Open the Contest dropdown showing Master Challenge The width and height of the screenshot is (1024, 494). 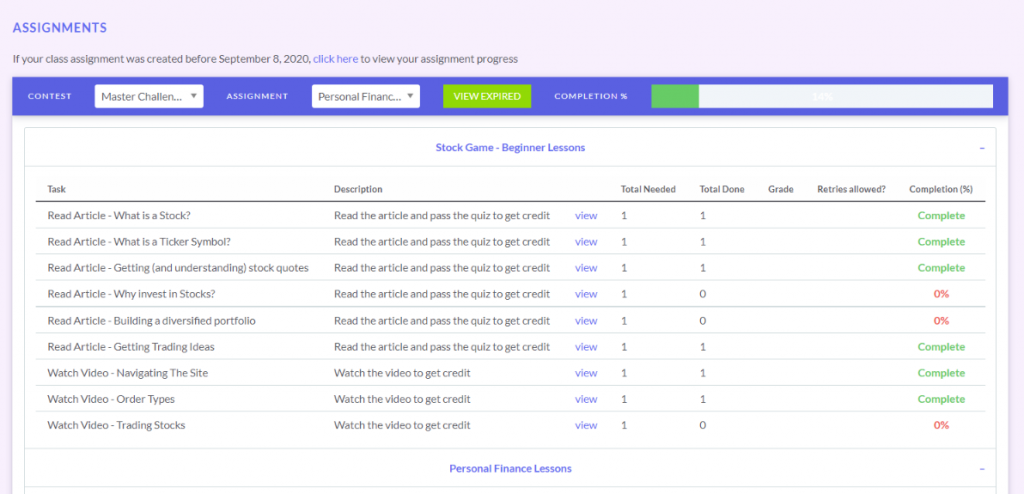pyautogui.click(x=149, y=96)
